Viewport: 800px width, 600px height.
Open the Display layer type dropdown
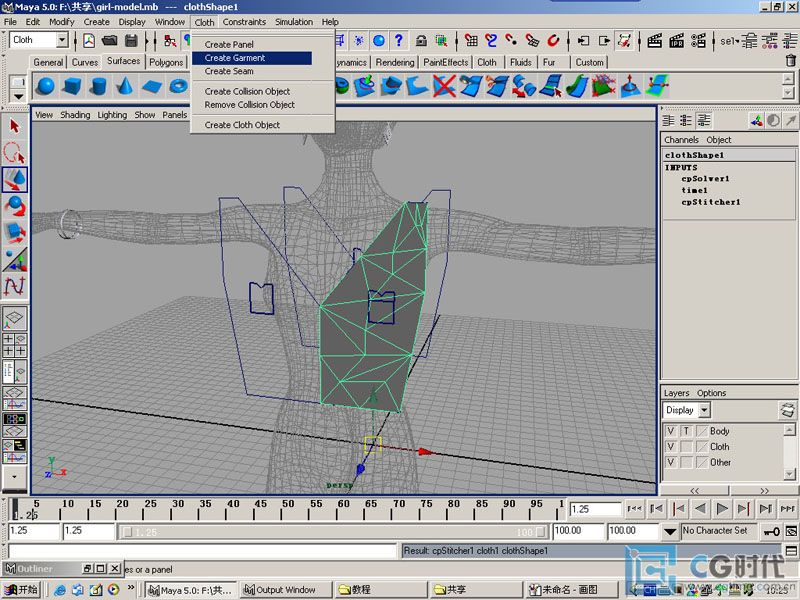705,410
